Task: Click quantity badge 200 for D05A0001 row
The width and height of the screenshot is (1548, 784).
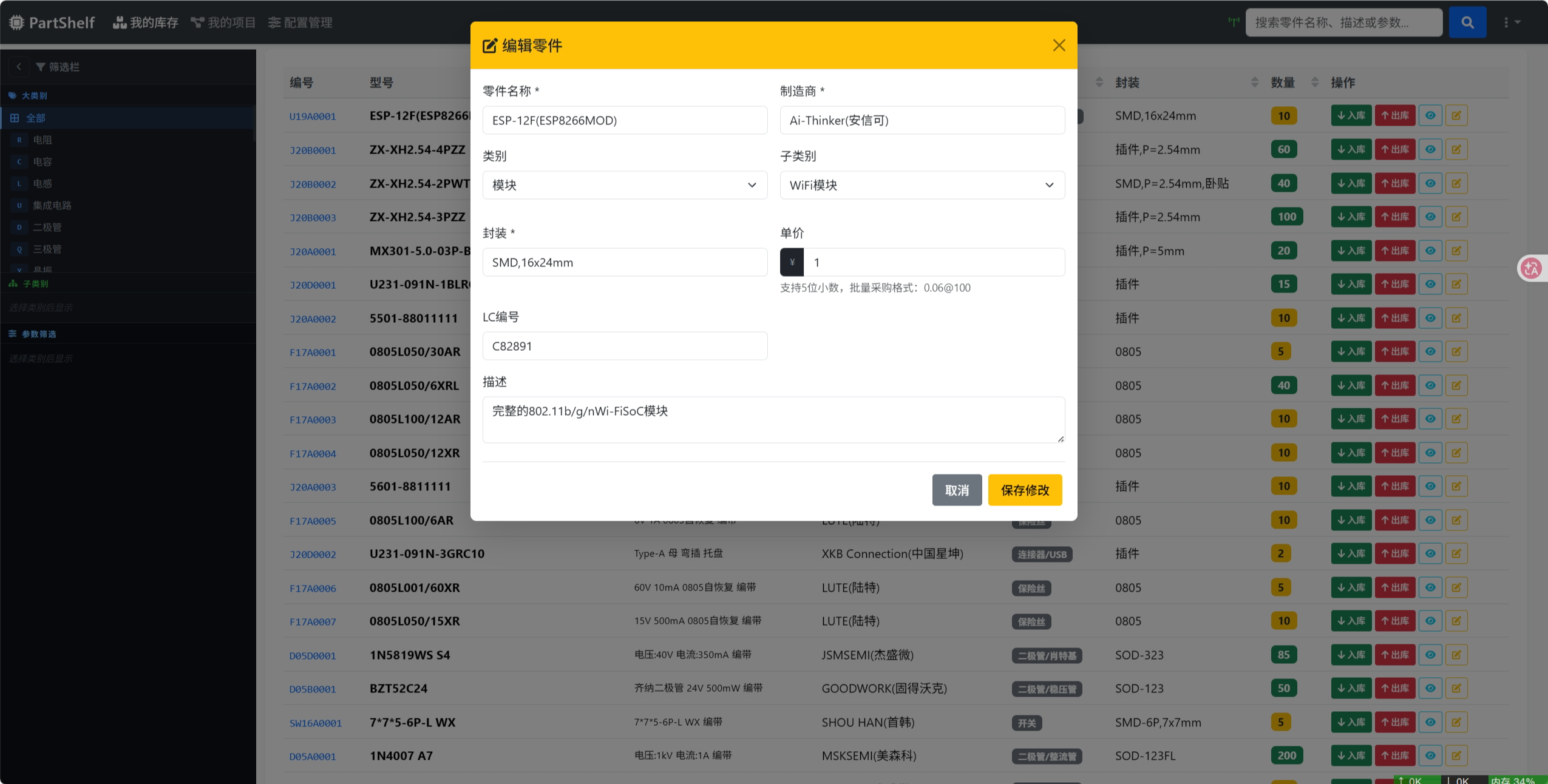Action: 1286,755
